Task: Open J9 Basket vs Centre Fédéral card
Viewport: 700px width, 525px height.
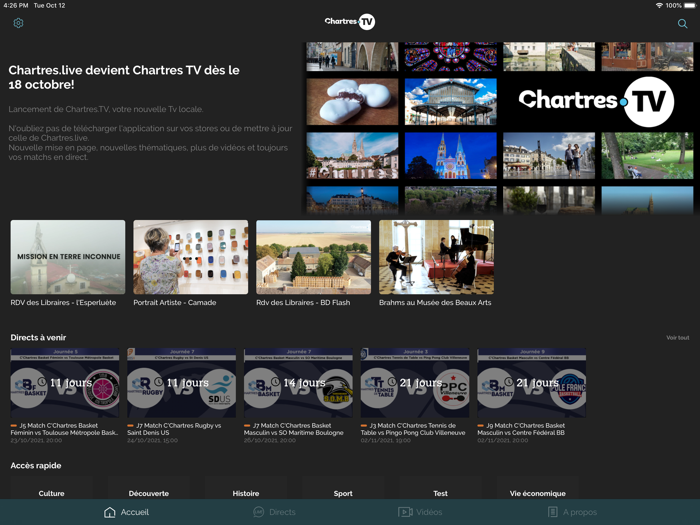Action: [532, 383]
